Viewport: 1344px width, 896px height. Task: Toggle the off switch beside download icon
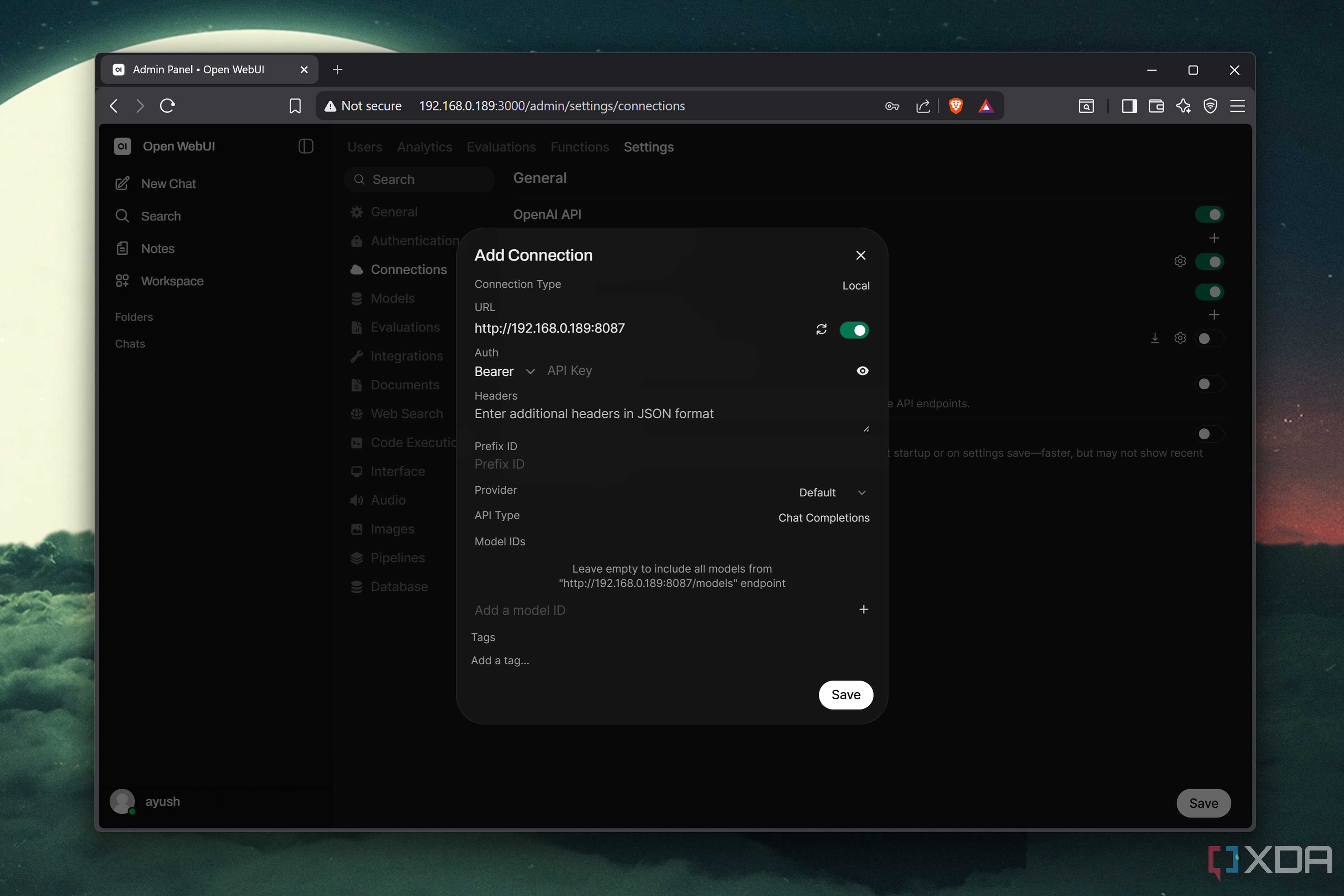click(1209, 338)
